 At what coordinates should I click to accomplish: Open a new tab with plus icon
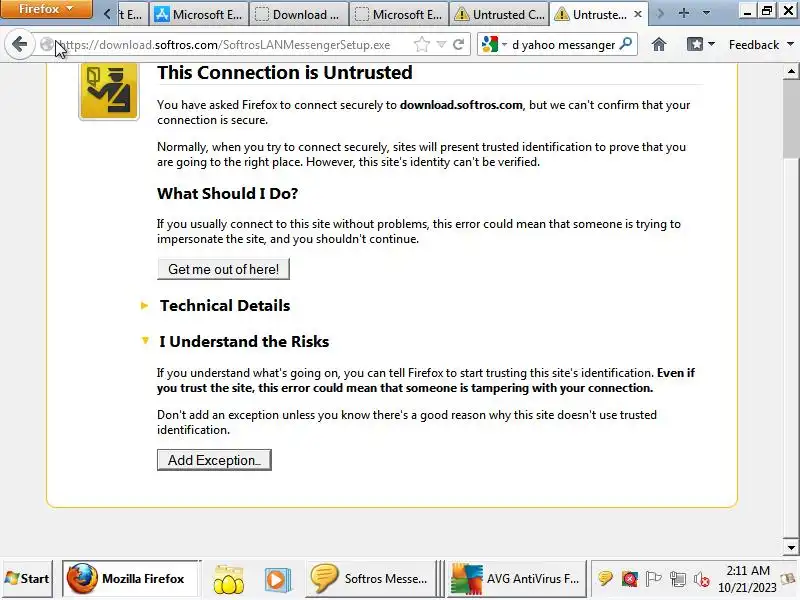[x=684, y=13]
